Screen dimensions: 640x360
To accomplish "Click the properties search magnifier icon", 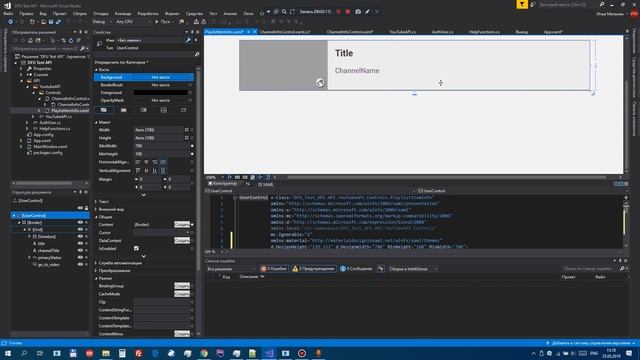I will 197,54.
